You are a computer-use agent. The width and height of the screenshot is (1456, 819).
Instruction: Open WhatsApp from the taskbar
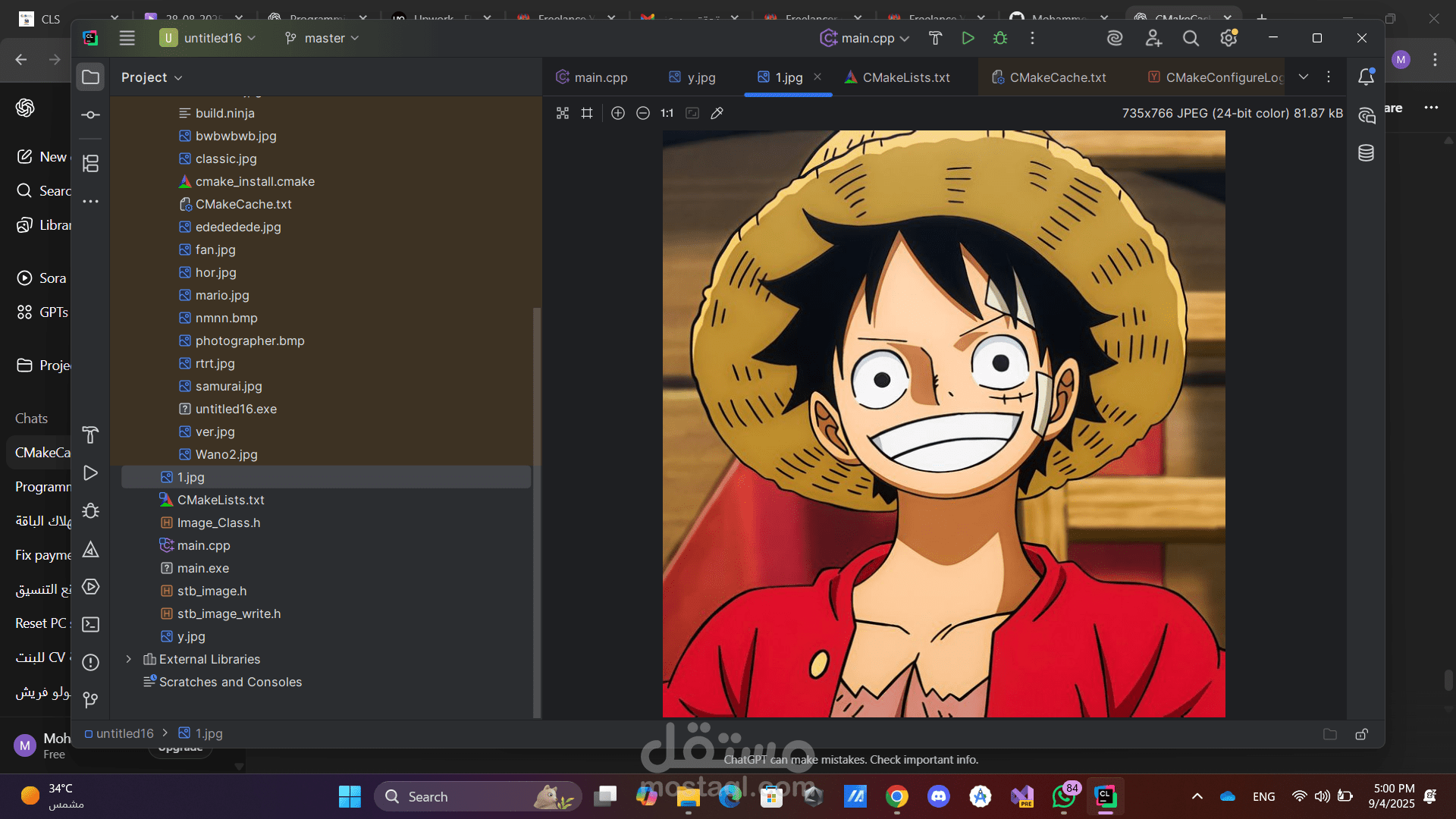tap(1065, 796)
